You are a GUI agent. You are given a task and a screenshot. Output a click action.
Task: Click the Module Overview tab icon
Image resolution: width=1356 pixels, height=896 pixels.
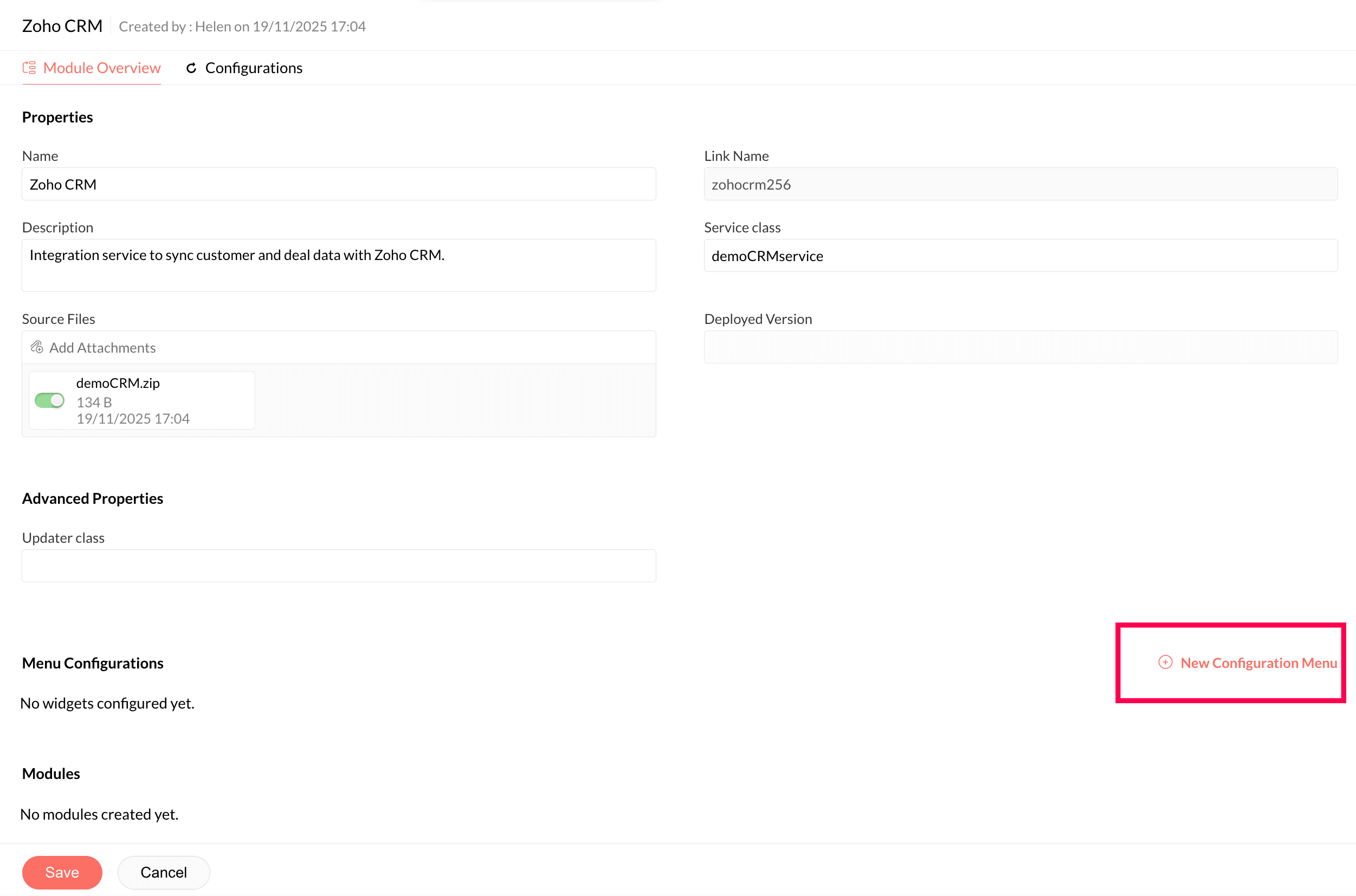click(x=29, y=68)
